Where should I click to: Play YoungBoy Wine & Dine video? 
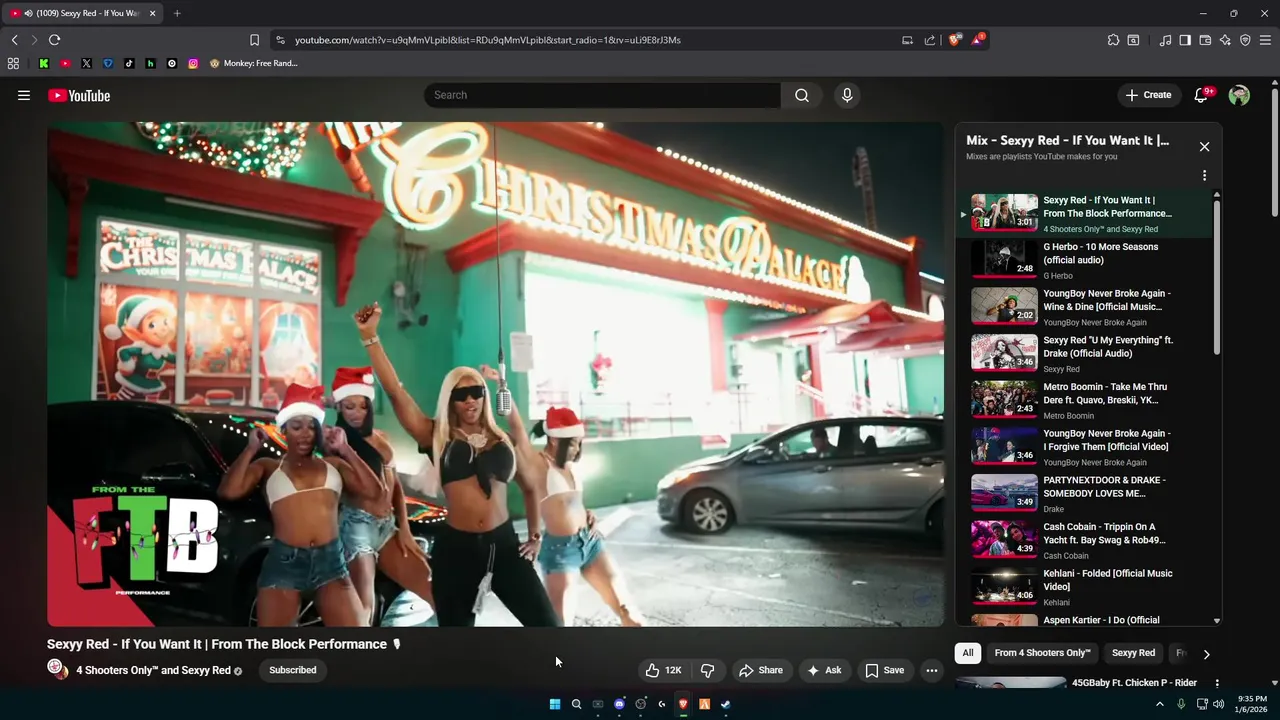point(1088,307)
